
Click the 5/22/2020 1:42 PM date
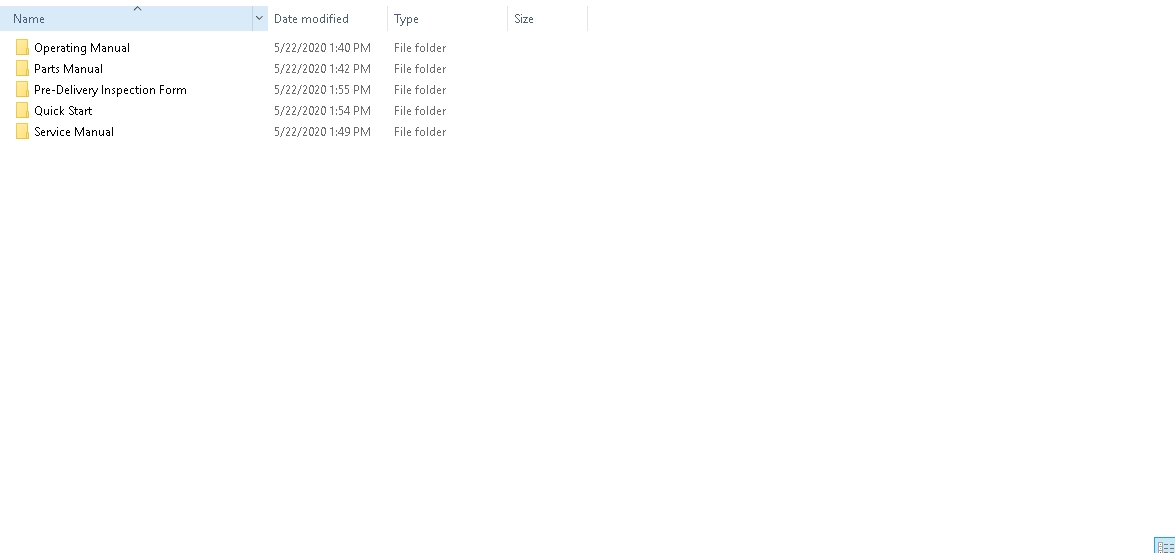(322, 69)
